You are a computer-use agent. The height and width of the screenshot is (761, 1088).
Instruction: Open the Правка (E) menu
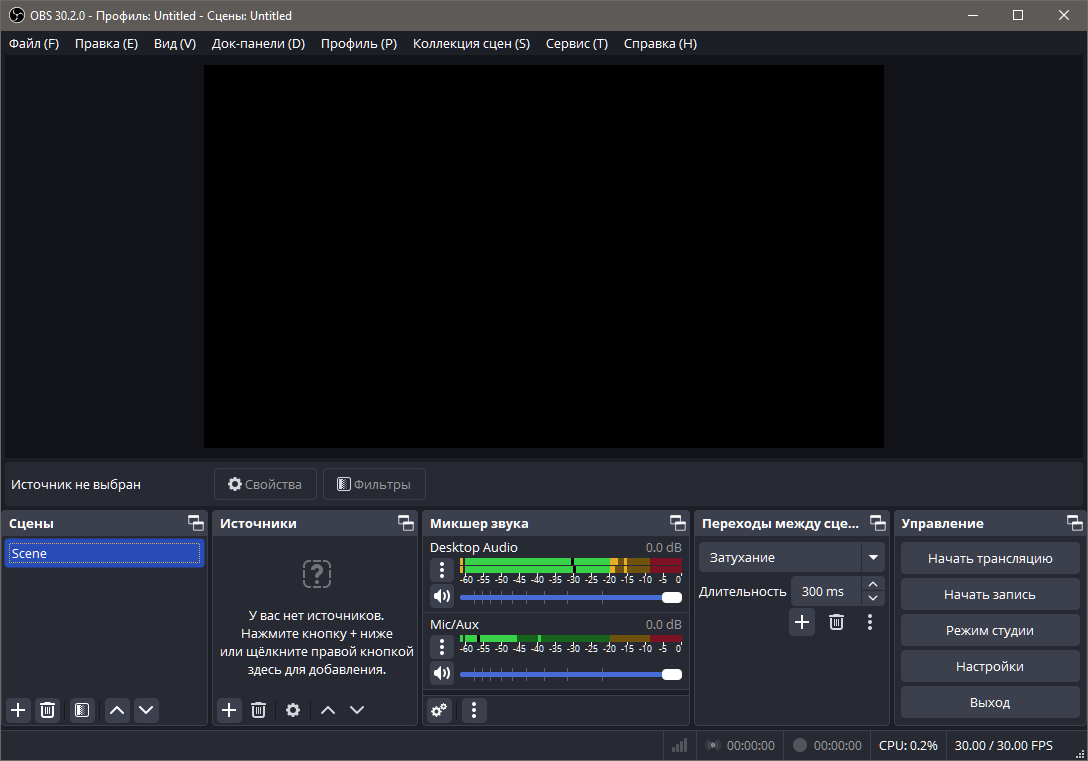(x=106, y=44)
